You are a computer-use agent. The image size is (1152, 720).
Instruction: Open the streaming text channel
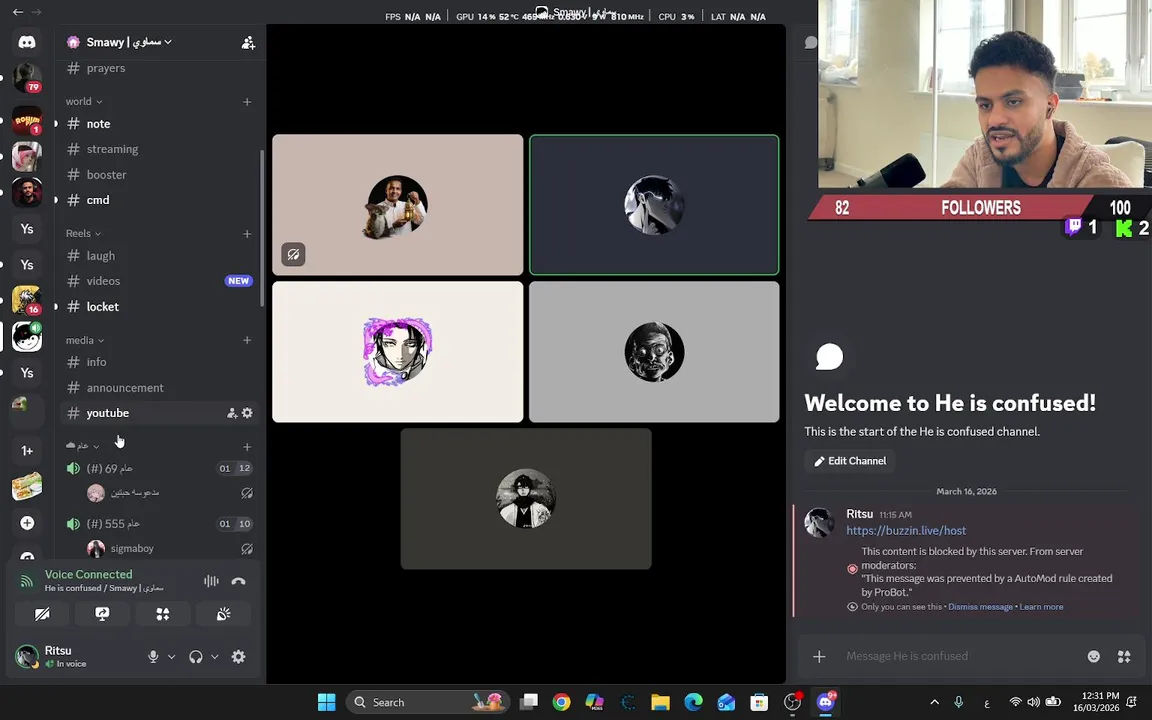coord(159,149)
